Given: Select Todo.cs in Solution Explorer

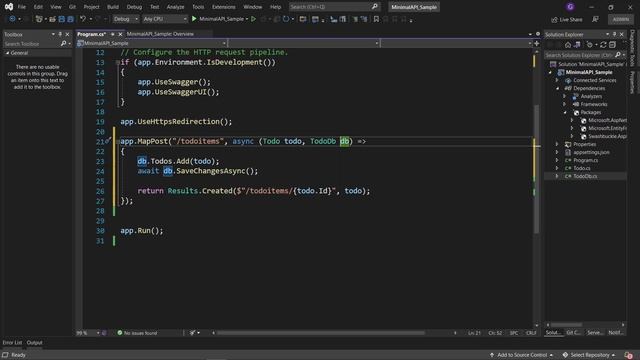Looking at the screenshot, I should 582,168.
